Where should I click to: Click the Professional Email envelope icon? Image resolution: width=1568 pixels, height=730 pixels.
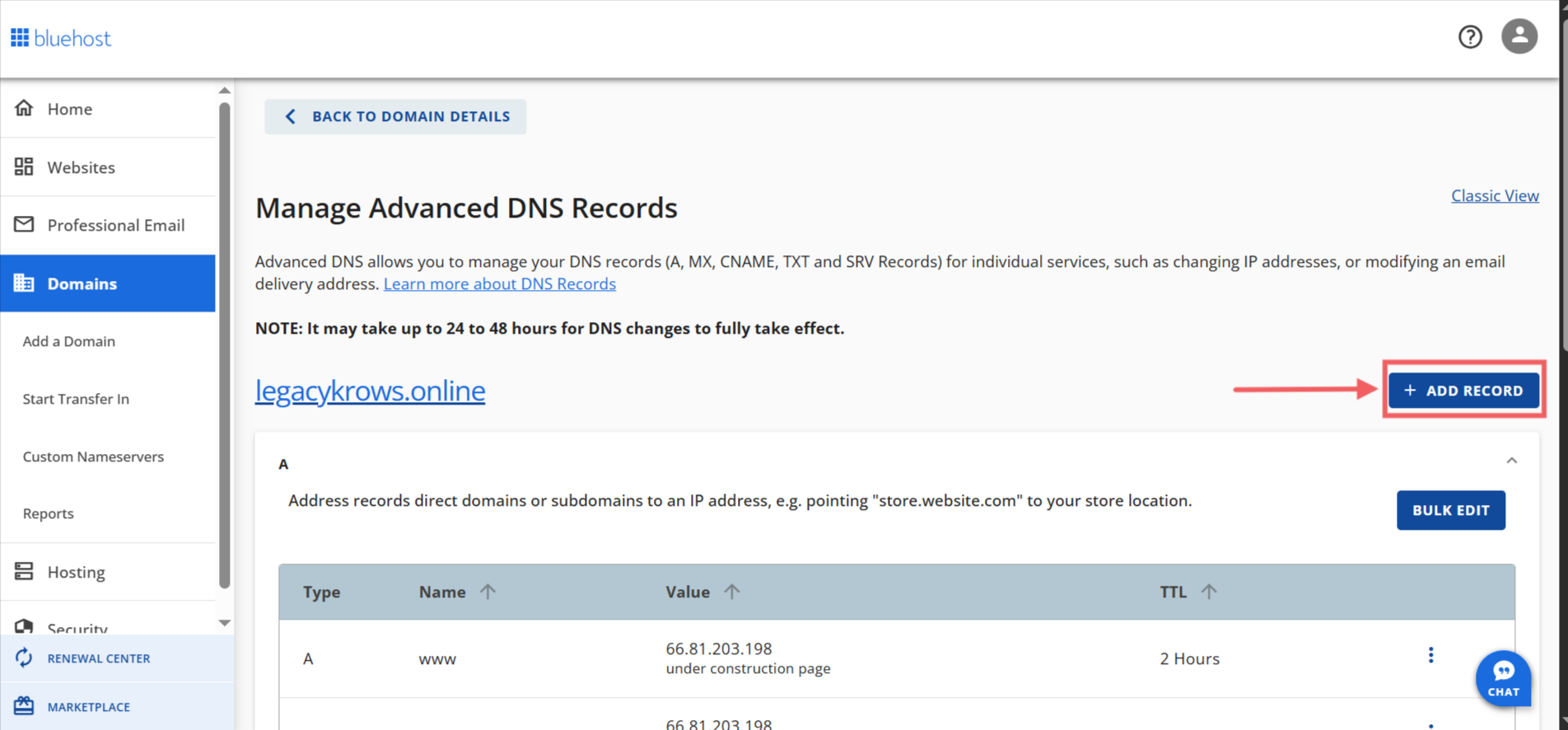click(x=24, y=224)
